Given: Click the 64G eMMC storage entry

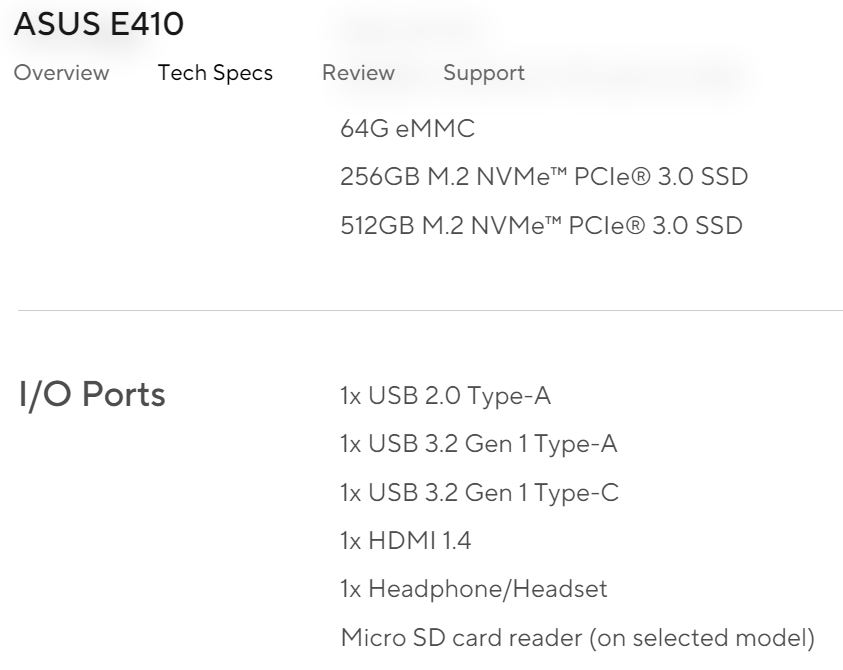Looking at the screenshot, I should (x=408, y=129).
